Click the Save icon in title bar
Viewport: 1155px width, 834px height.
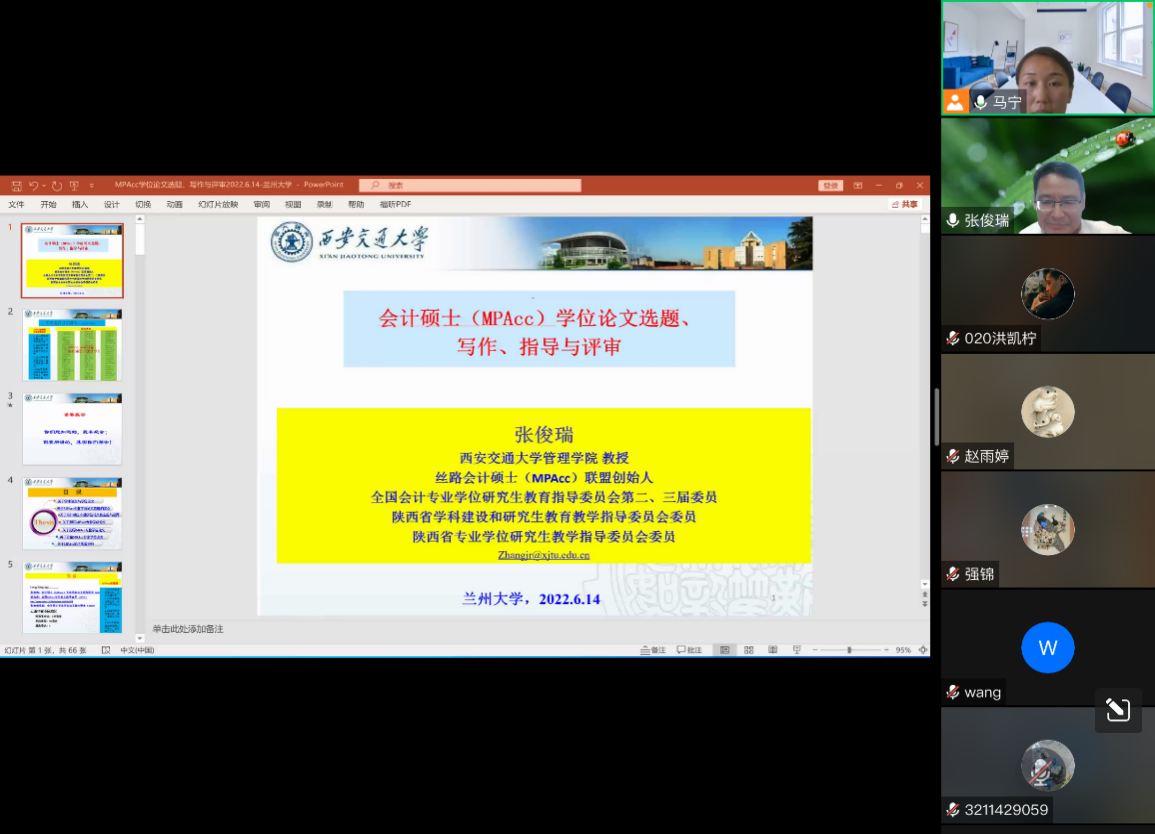16,185
